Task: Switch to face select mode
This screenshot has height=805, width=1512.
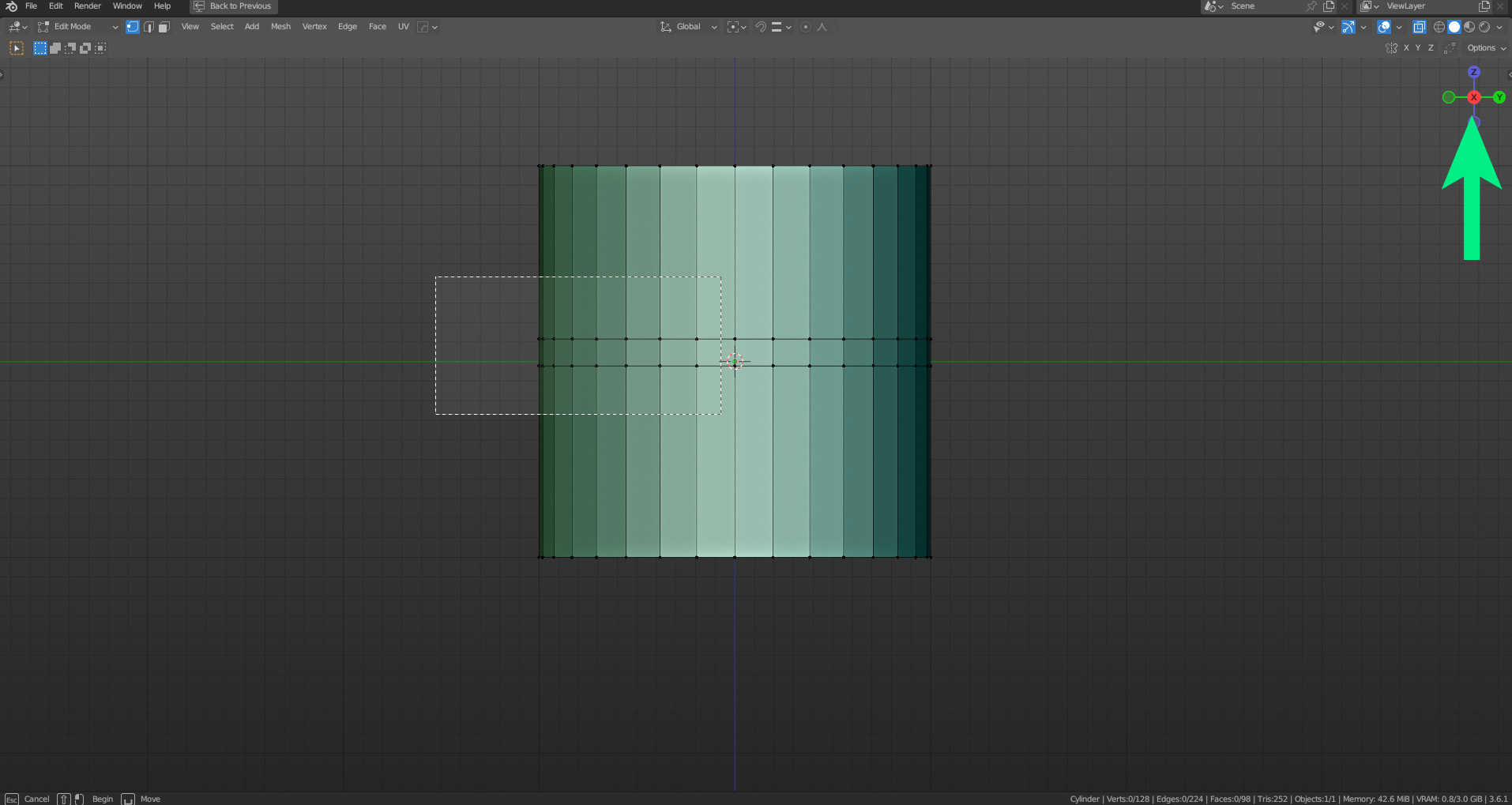Action: [164, 27]
